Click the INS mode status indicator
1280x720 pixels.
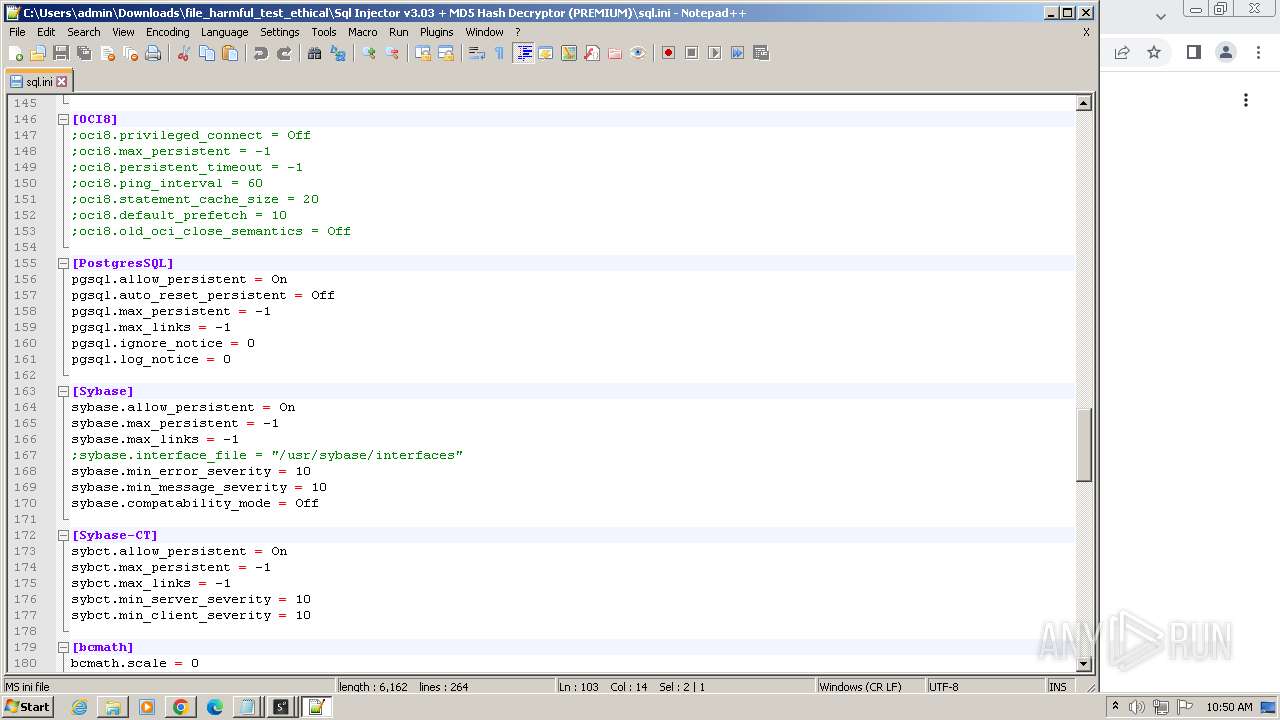click(x=1058, y=687)
